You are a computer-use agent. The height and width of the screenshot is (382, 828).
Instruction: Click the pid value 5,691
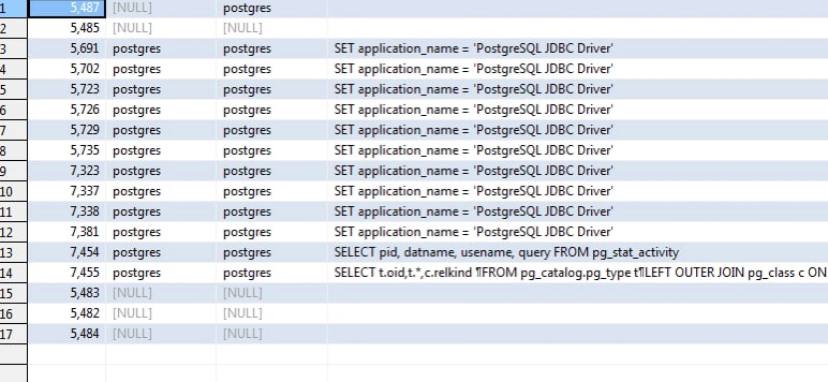click(67, 49)
